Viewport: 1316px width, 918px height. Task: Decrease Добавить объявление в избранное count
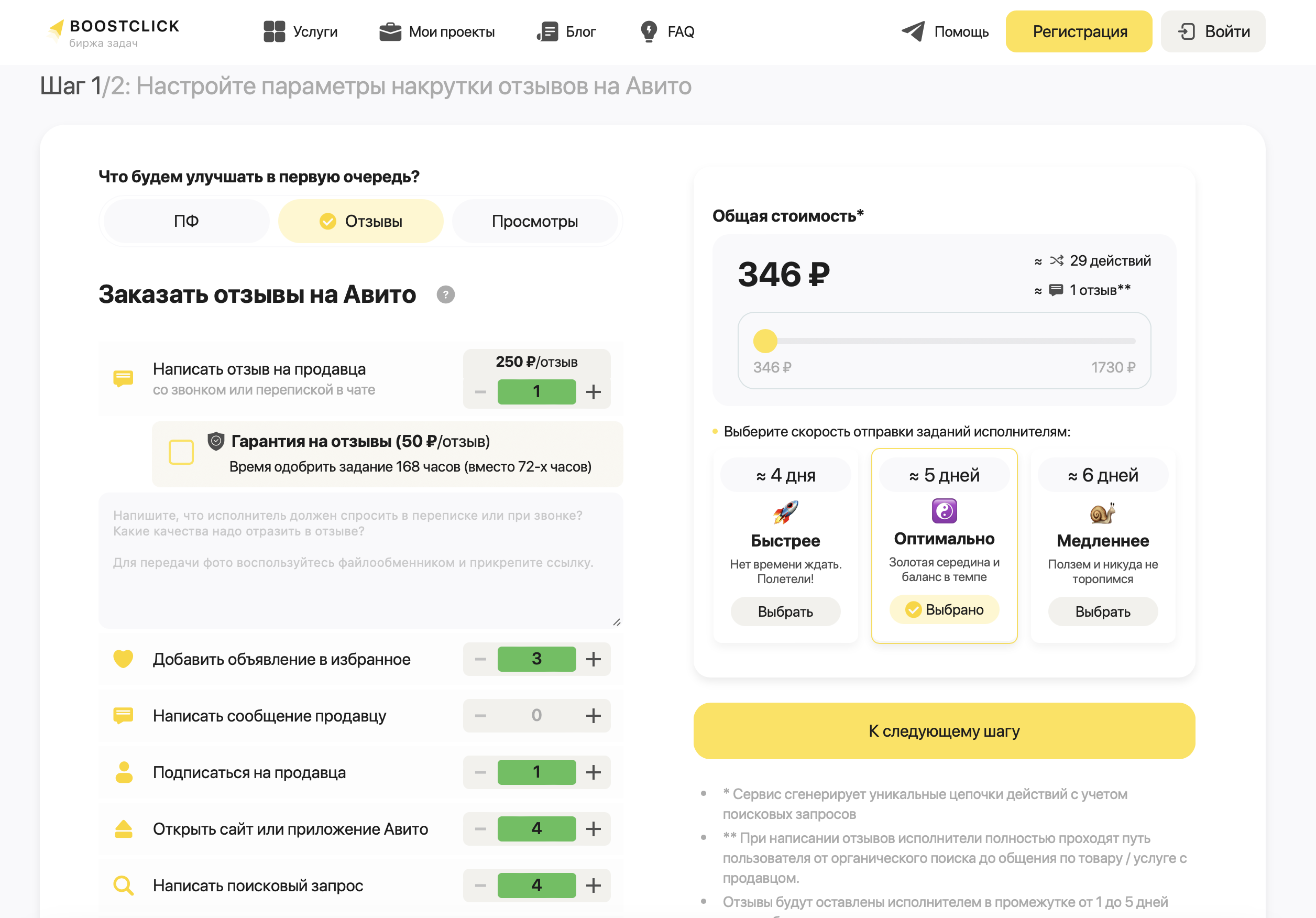480,659
